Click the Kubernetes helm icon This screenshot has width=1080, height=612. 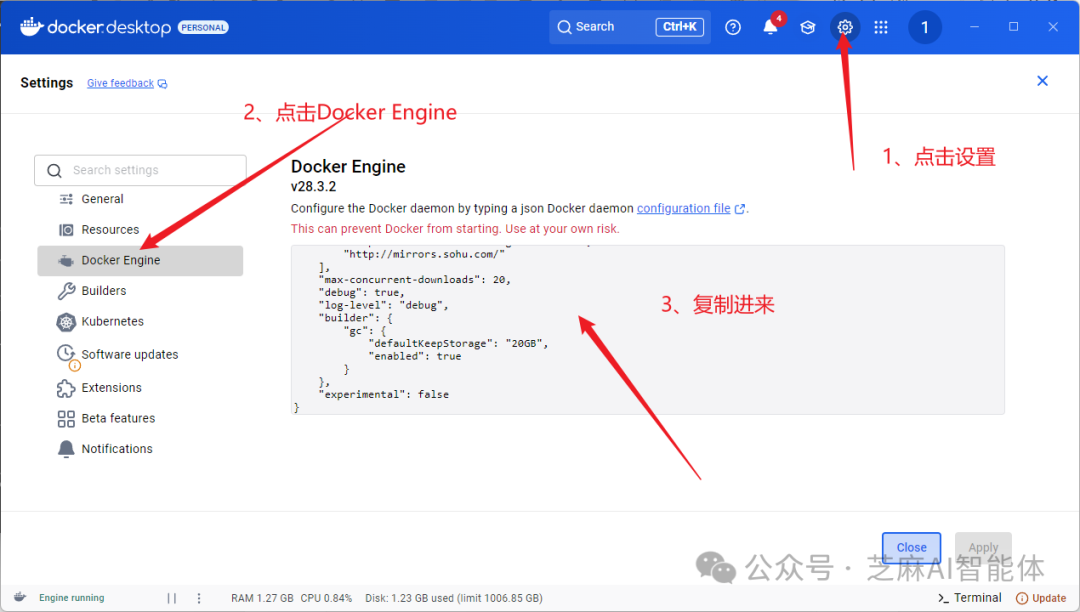[x=66, y=322]
